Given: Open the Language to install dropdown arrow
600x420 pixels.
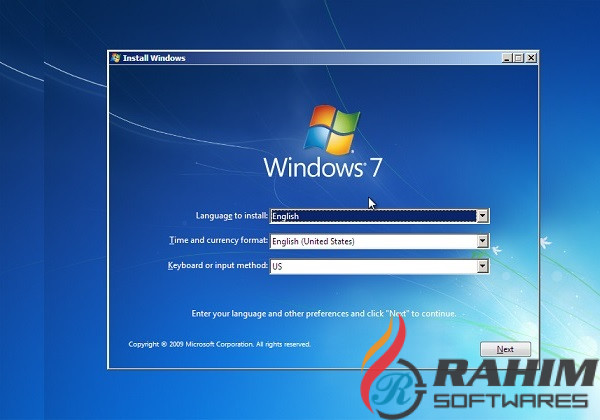Looking at the screenshot, I should tap(483, 216).
